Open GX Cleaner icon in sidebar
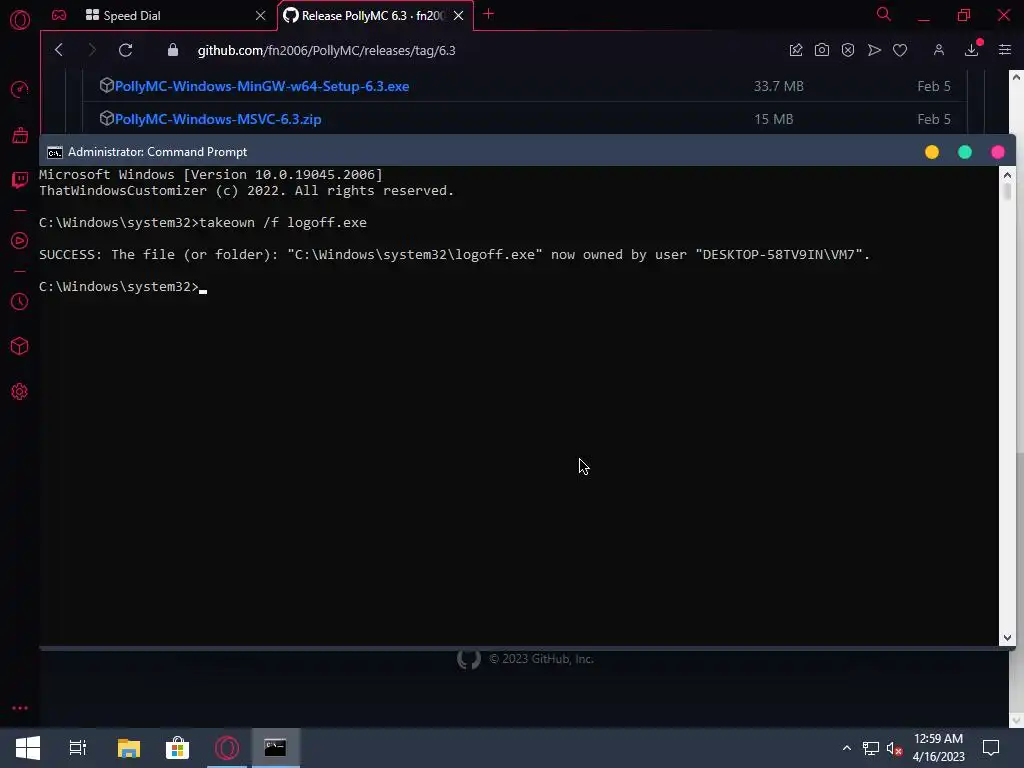The image size is (1024, 768). pyautogui.click(x=20, y=135)
